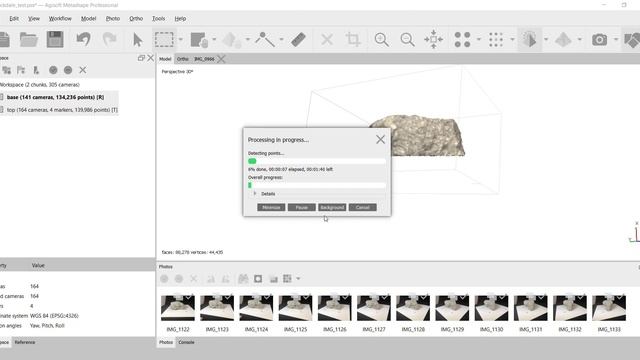
Task: Save the project with the floppy disk icon
Action: [55, 40]
